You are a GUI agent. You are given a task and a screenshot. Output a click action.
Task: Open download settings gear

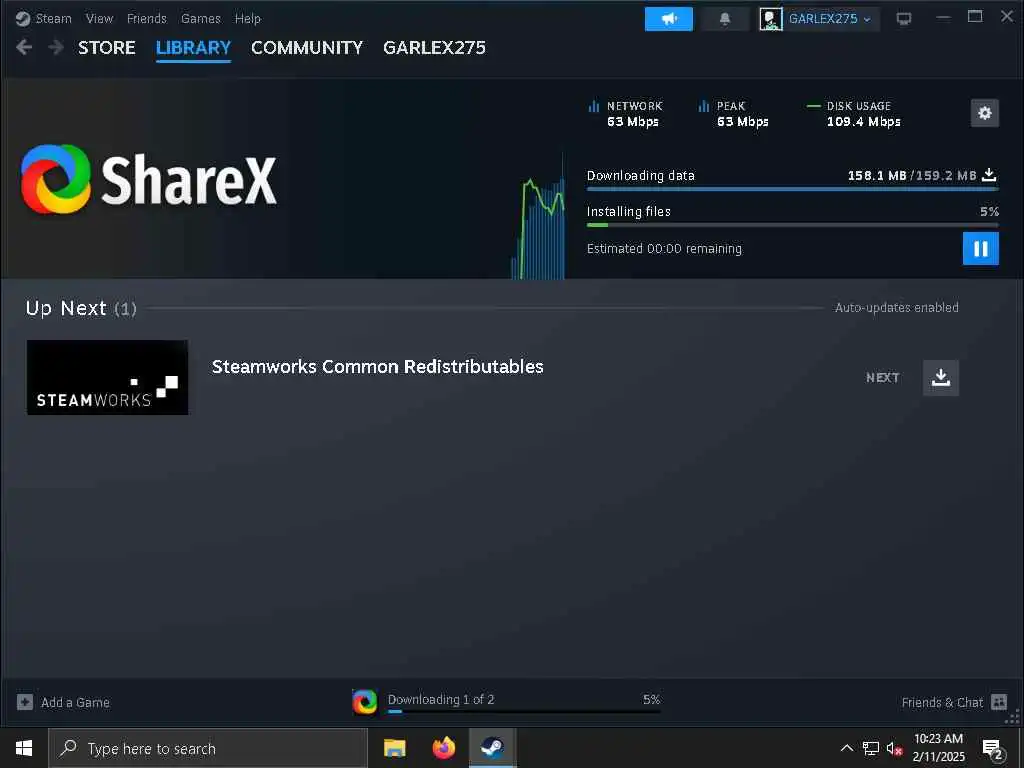pos(984,113)
